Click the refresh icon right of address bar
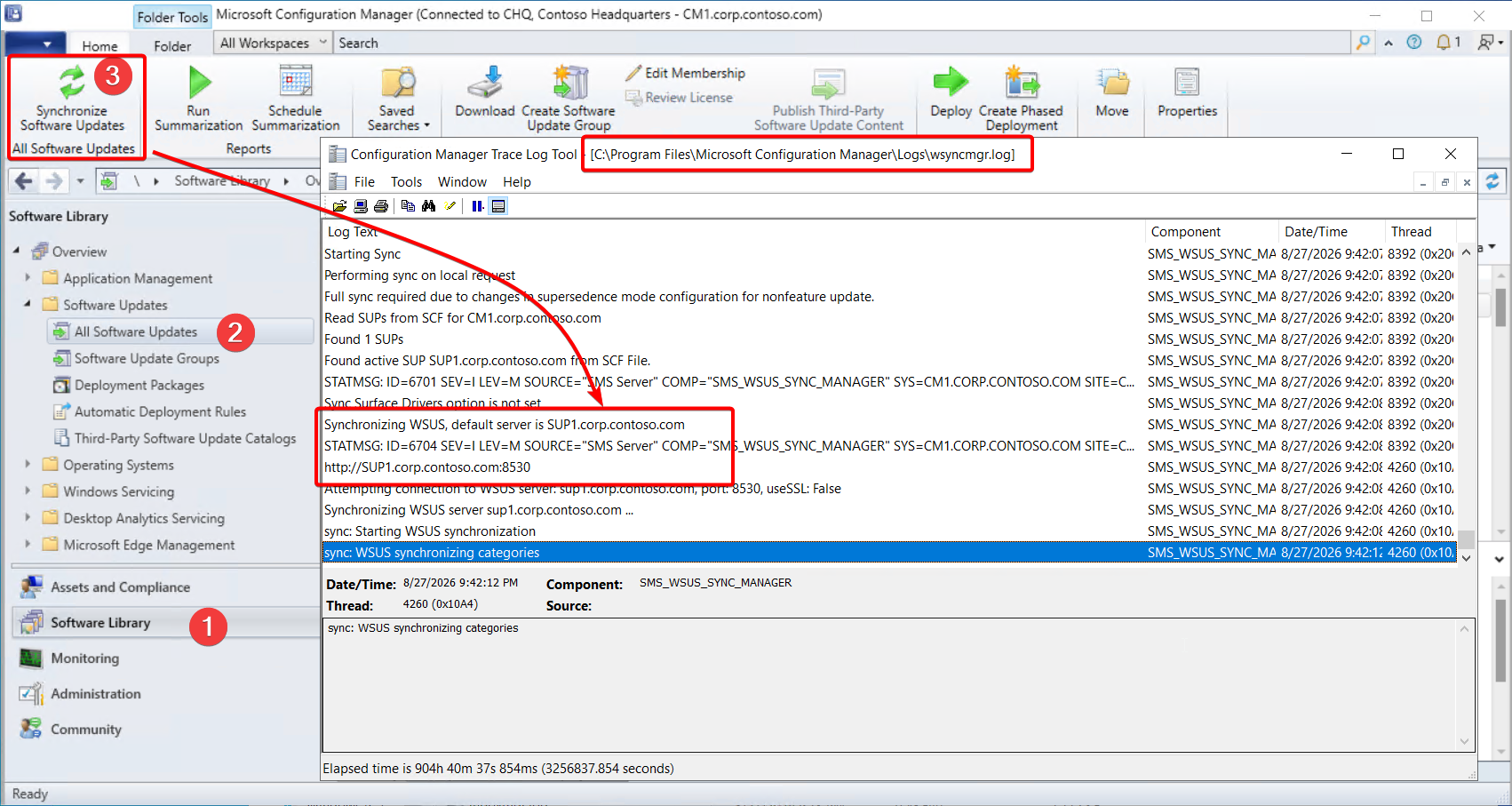 [1492, 181]
